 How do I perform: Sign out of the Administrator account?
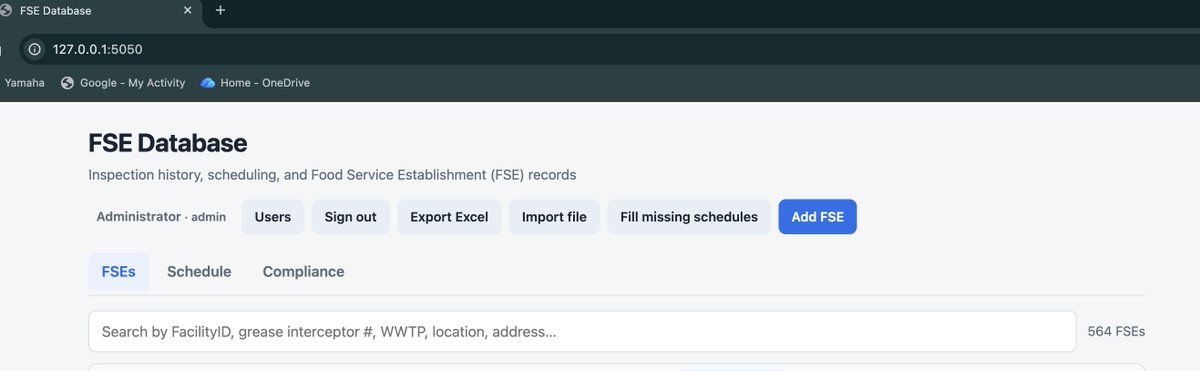click(350, 217)
